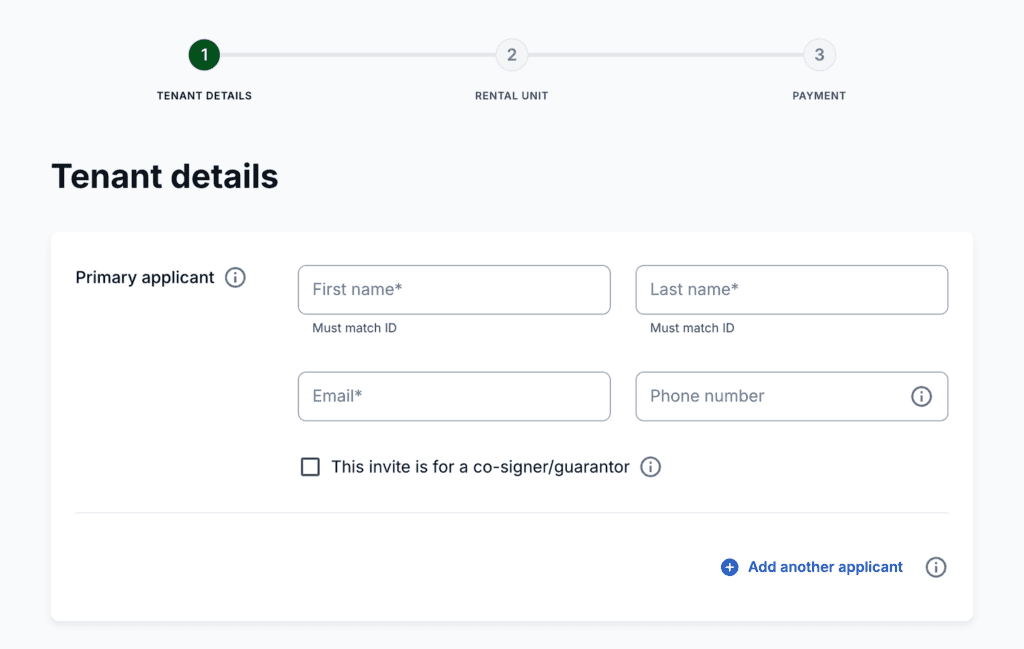Image resolution: width=1024 pixels, height=649 pixels.
Task: Click the info icon inside Phone number field
Action: click(x=921, y=397)
